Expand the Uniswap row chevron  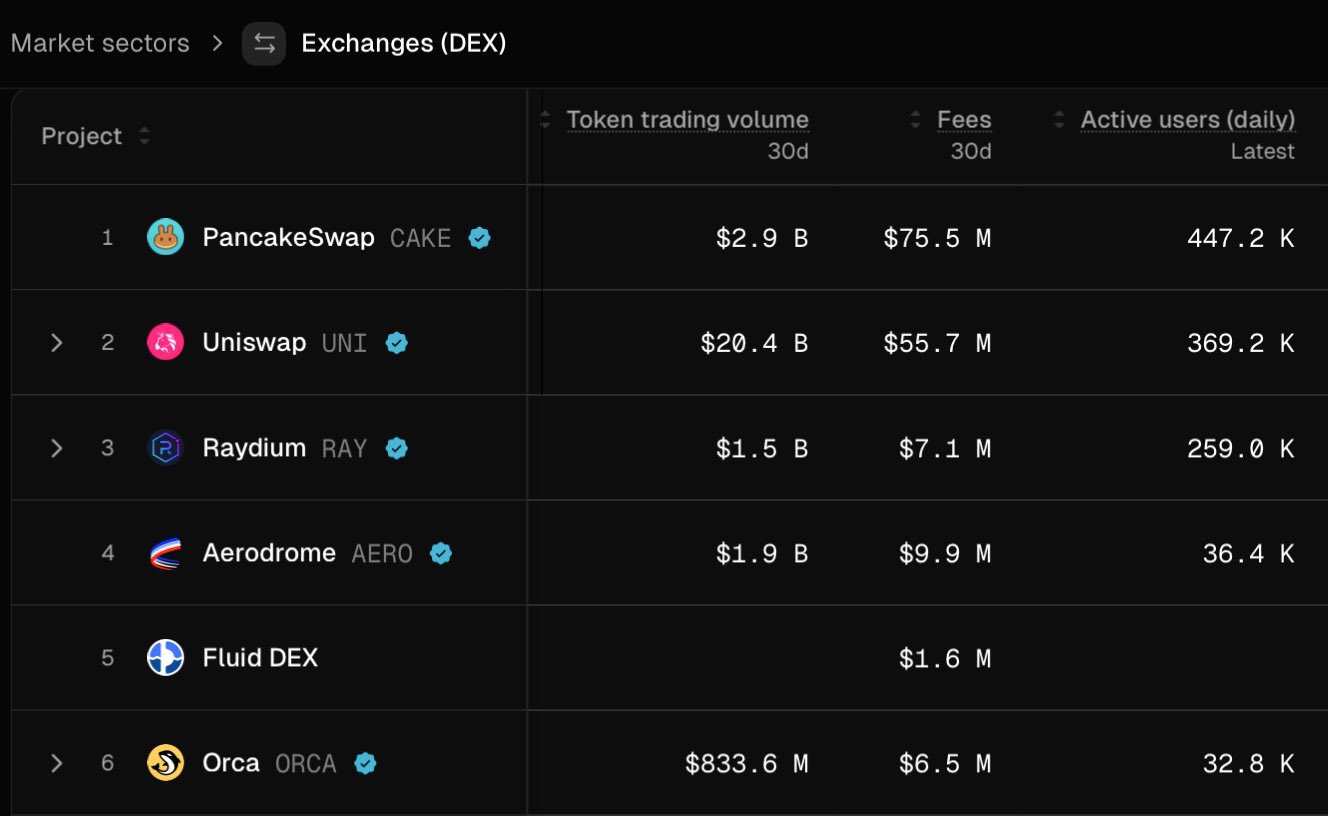point(57,343)
